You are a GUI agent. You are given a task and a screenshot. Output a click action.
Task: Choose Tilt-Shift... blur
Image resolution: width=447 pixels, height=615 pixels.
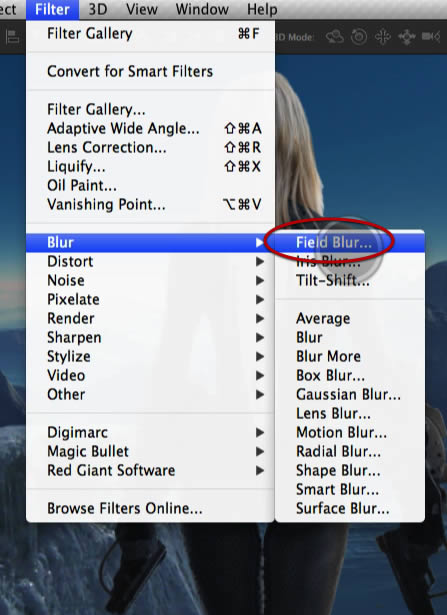click(x=350, y=280)
